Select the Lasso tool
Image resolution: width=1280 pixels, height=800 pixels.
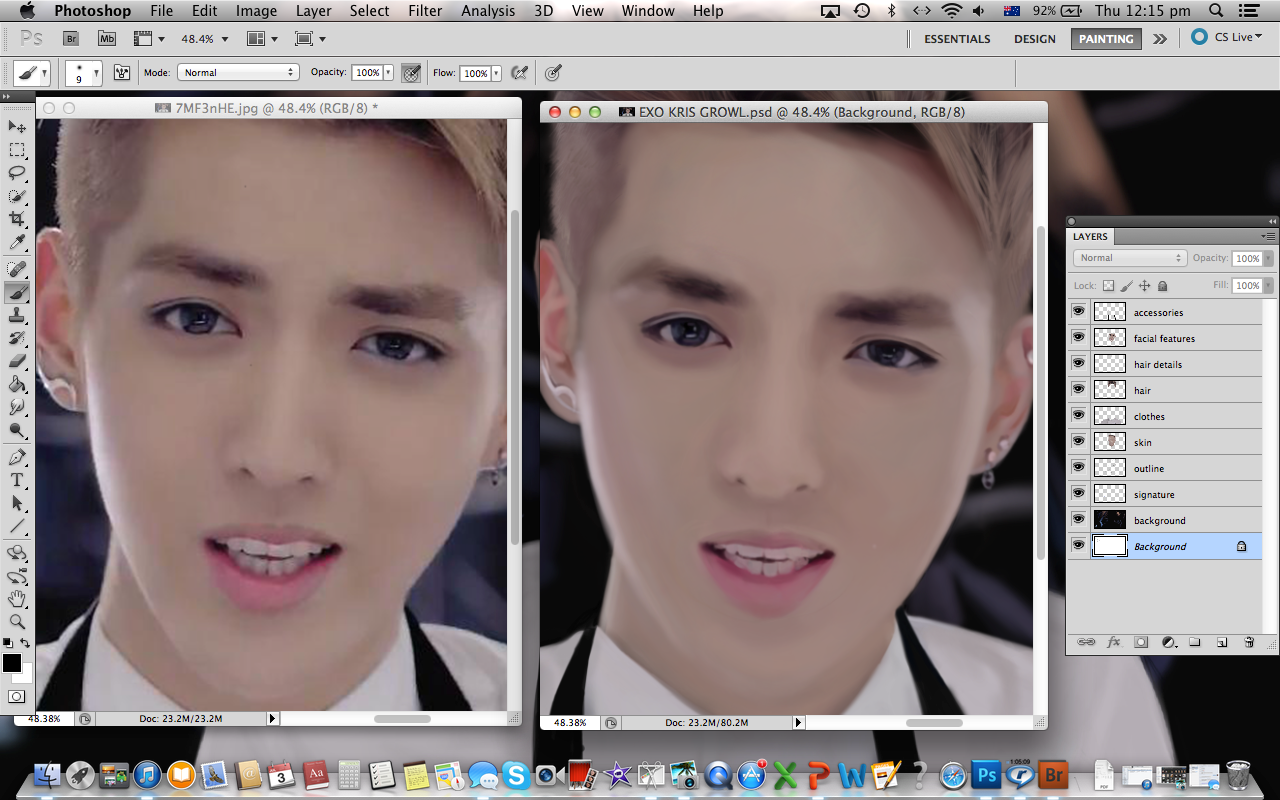(x=17, y=173)
